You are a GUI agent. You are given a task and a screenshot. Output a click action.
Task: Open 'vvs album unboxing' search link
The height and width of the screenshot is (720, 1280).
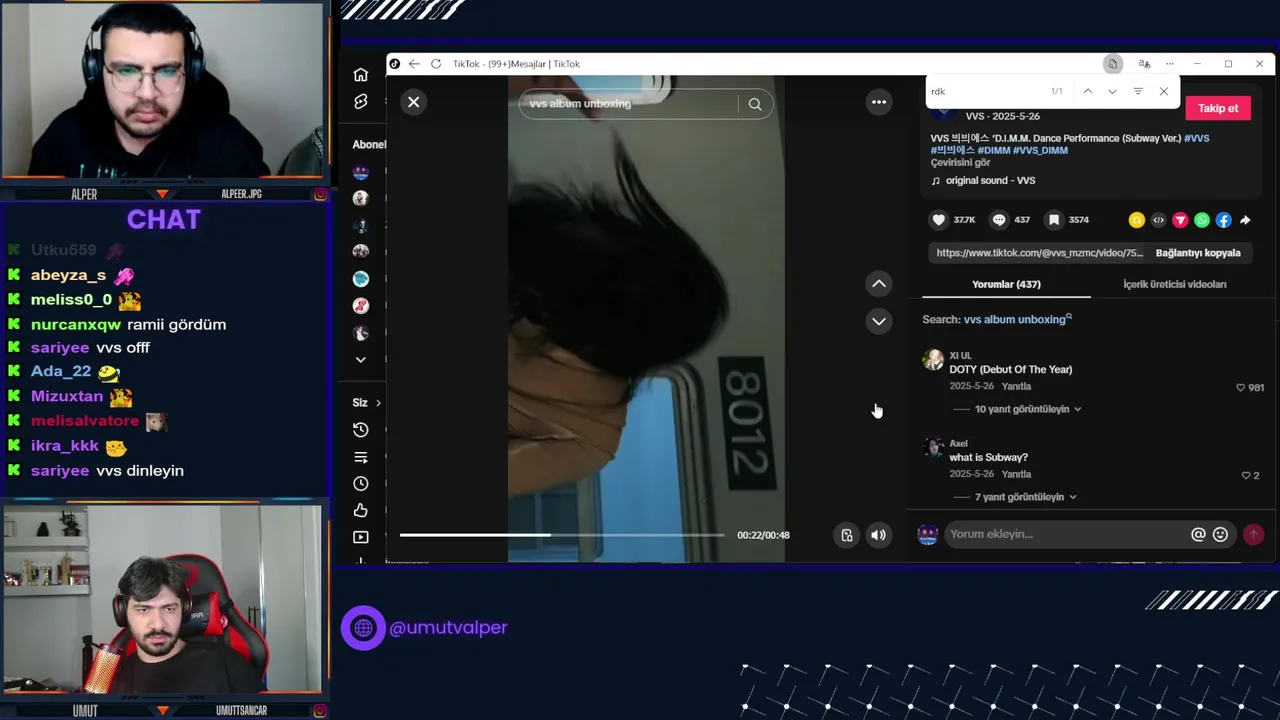click(x=1017, y=320)
